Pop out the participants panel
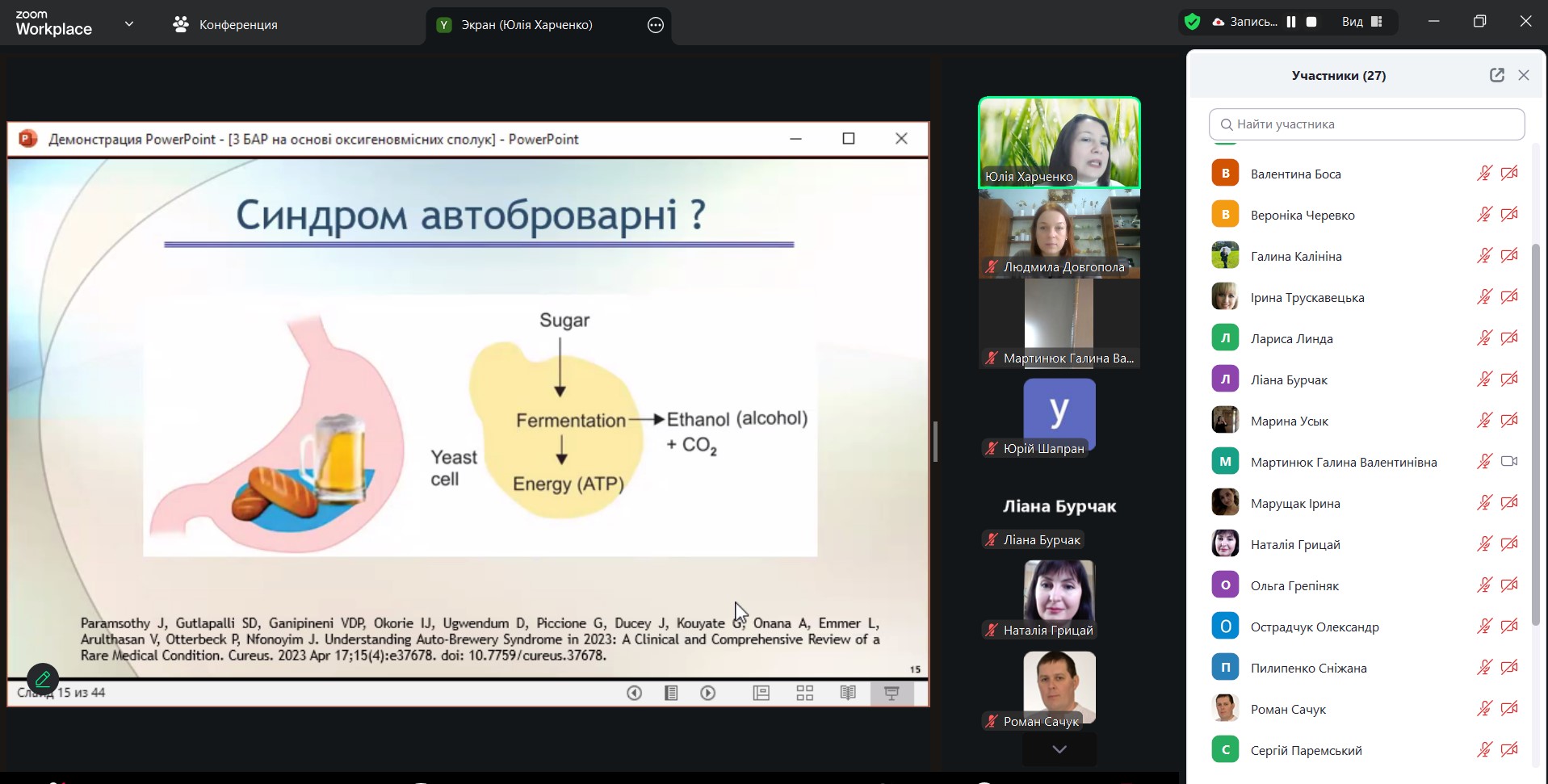This screenshot has height=784, width=1548. tap(1496, 75)
